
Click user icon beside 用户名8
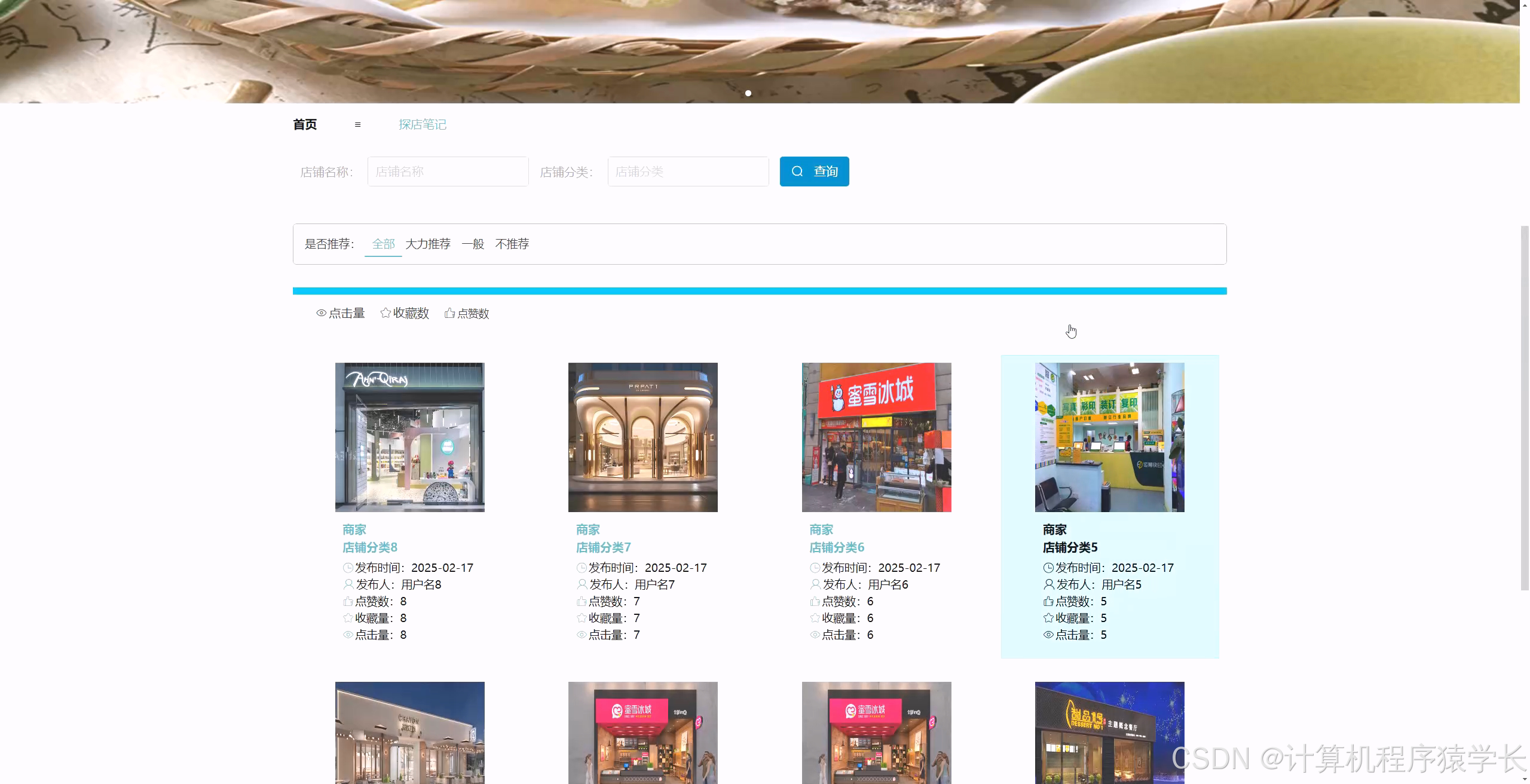click(x=348, y=584)
